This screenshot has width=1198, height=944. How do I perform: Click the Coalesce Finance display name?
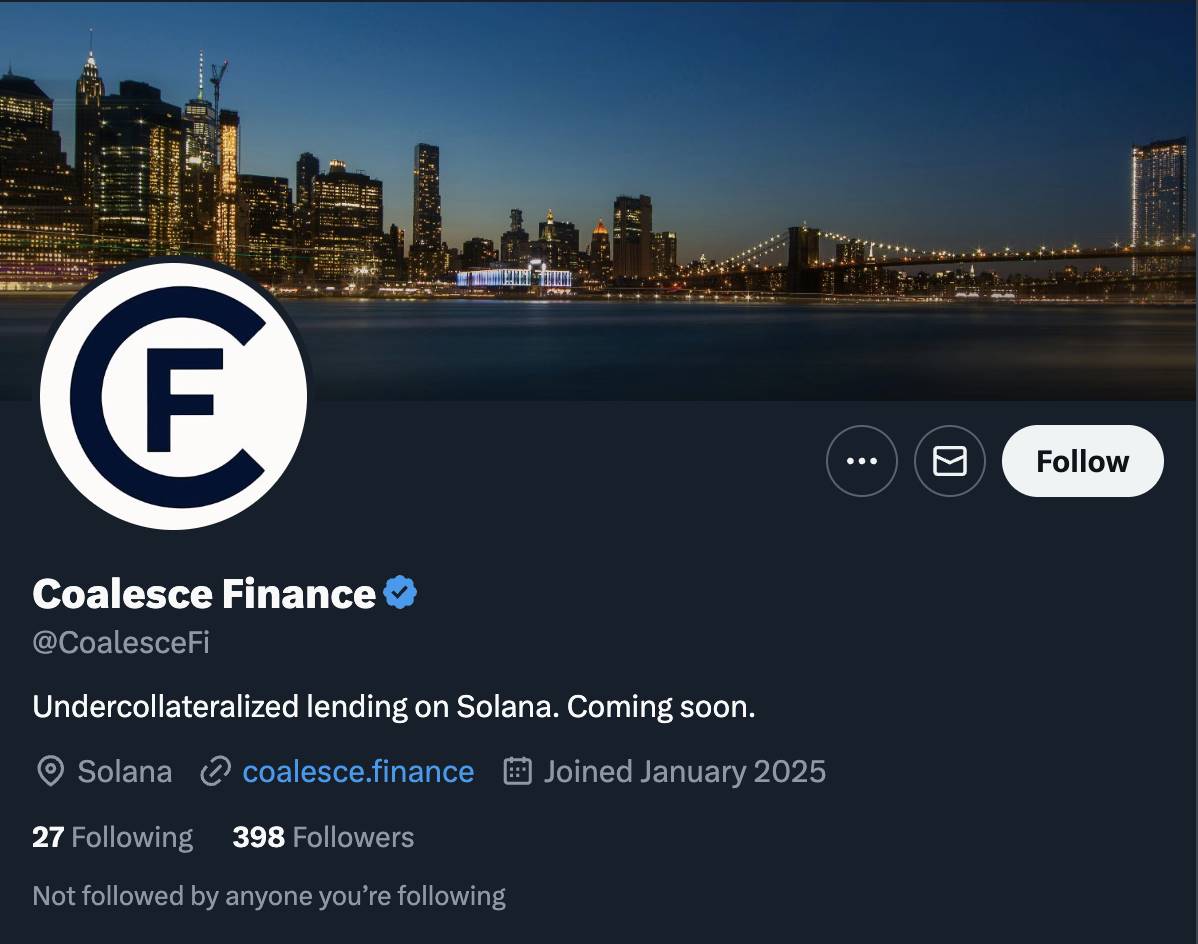(204, 594)
